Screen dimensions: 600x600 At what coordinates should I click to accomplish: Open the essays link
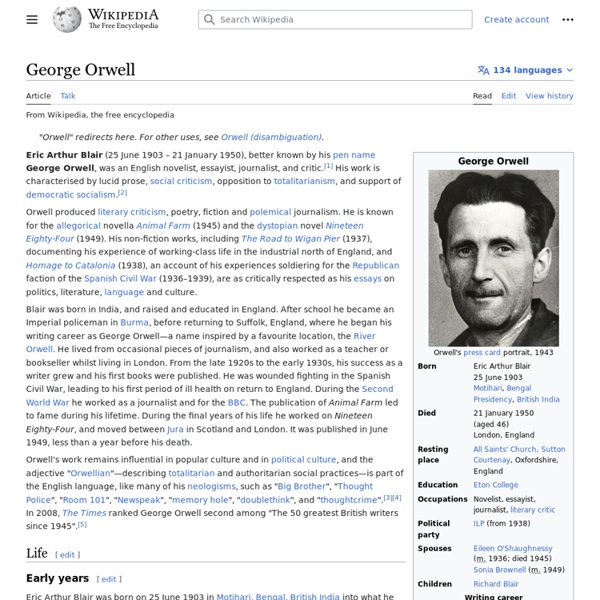(x=367, y=279)
